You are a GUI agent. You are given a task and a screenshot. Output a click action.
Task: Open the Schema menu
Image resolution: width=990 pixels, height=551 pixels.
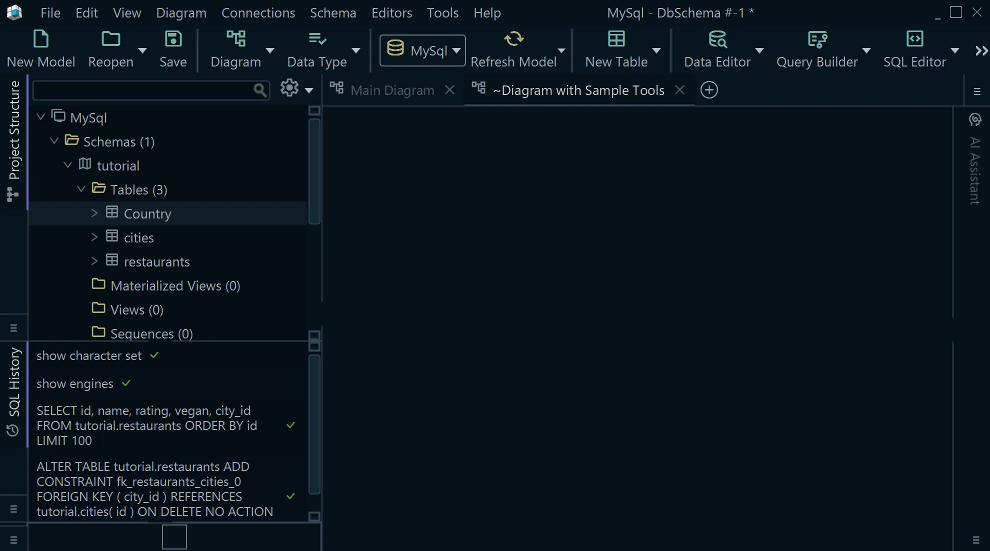[x=332, y=13]
